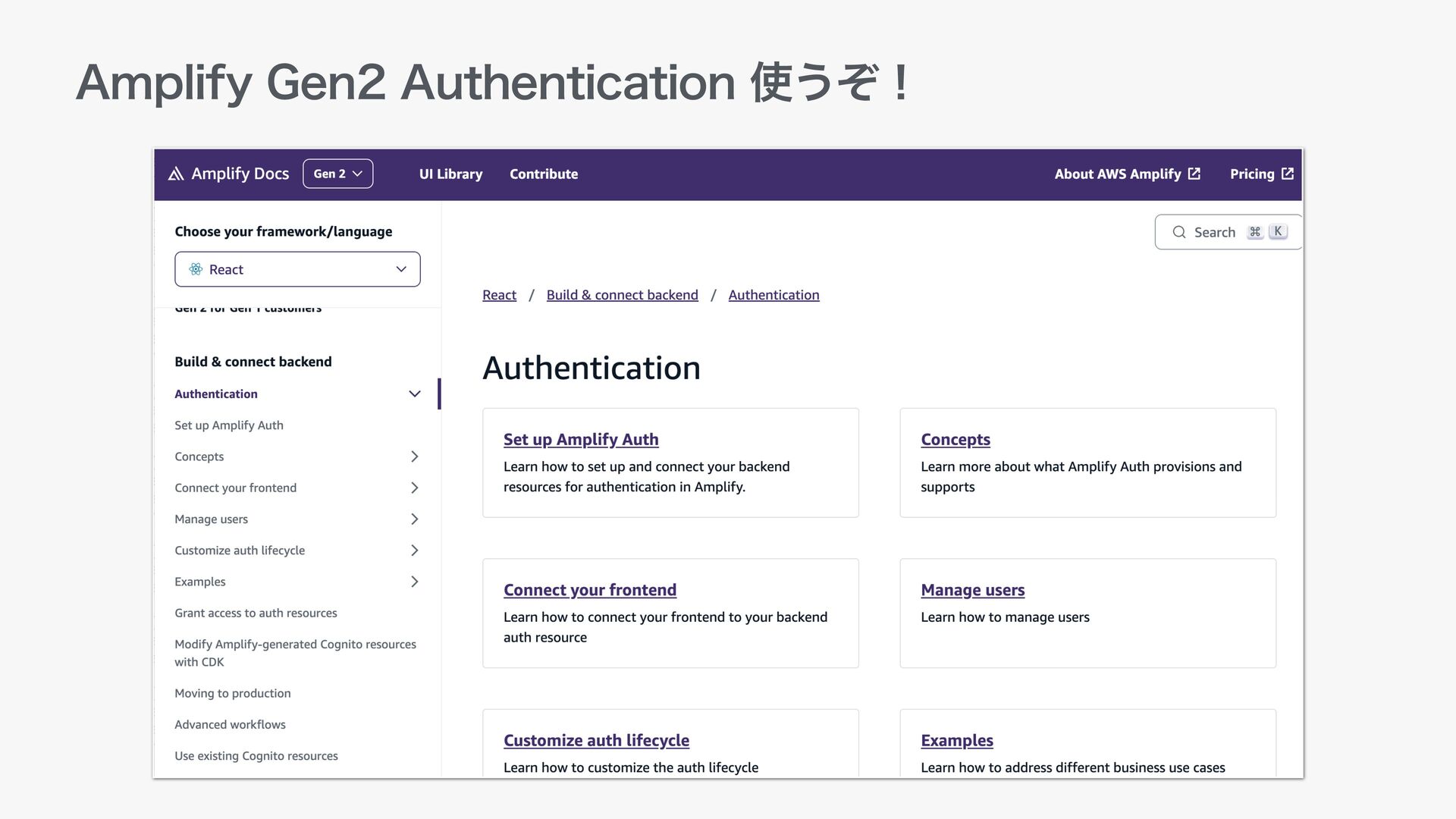The width and height of the screenshot is (1456, 819).
Task: Open the Set up Amplify Auth card link
Action: click(x=581, y=440)
